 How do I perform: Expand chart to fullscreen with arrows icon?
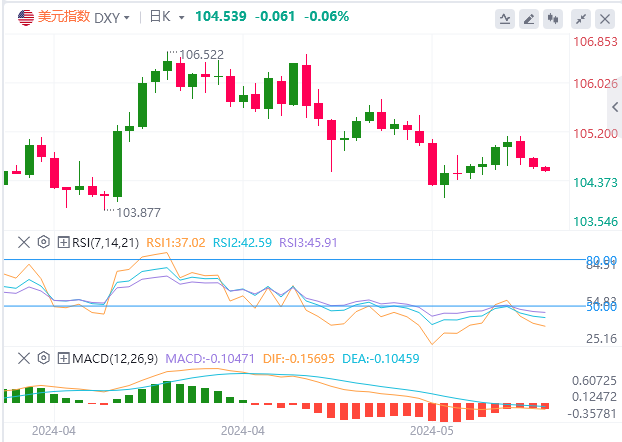(x=581, y=18)
